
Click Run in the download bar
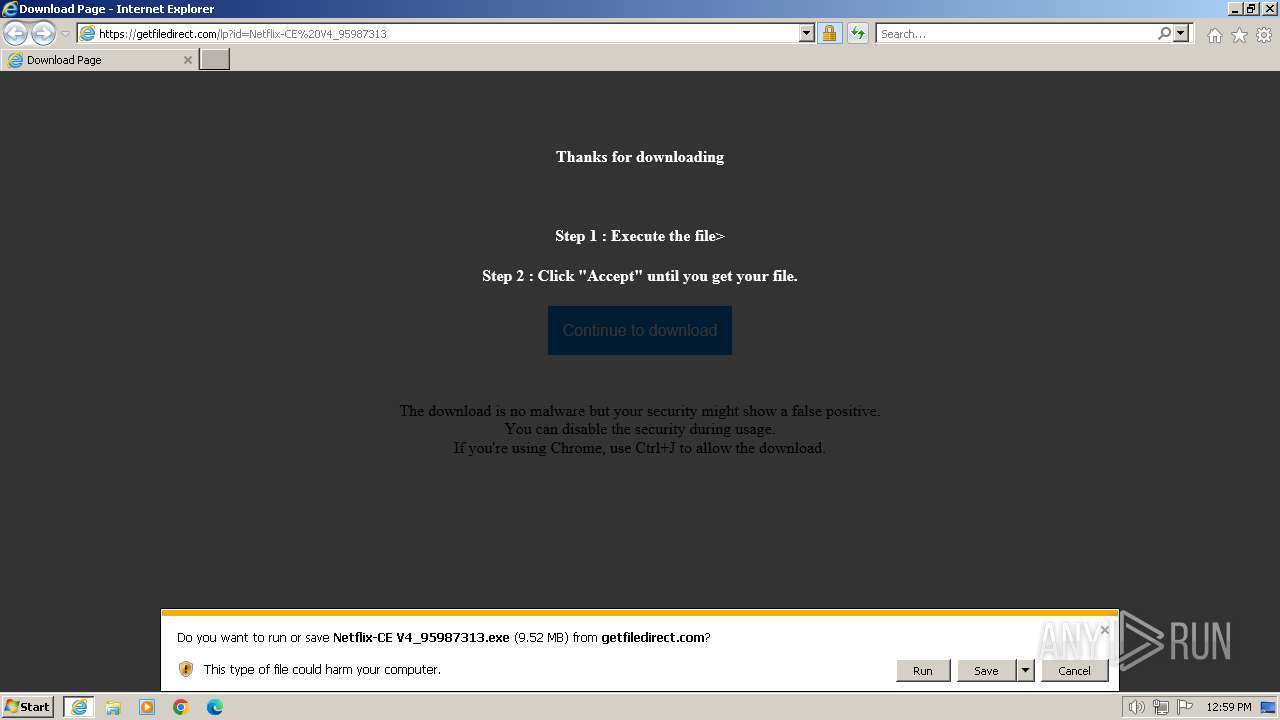pos(923,671)
